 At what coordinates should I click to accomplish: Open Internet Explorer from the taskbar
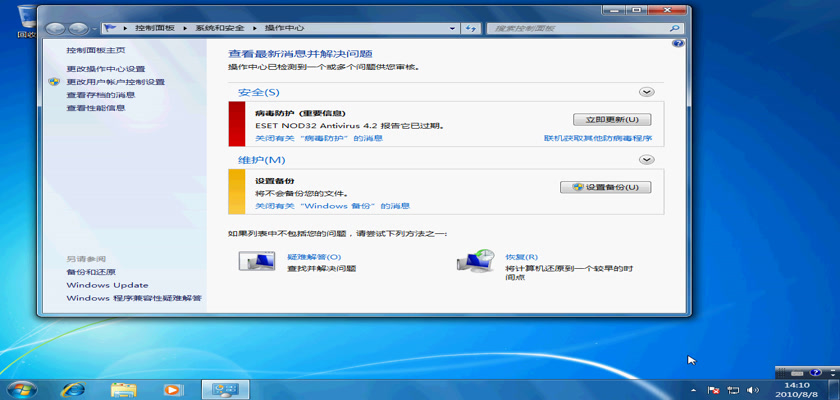click(x=72, y=389)
